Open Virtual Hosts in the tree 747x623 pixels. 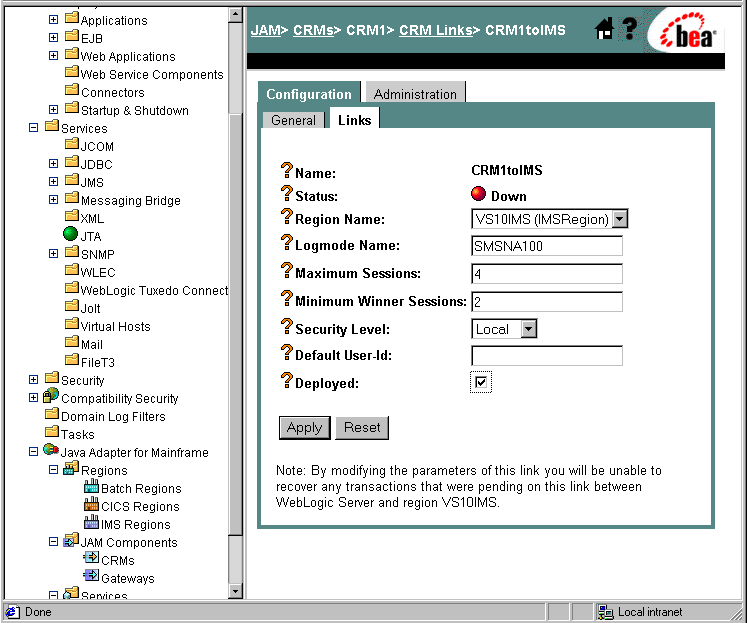pos(115,326)
